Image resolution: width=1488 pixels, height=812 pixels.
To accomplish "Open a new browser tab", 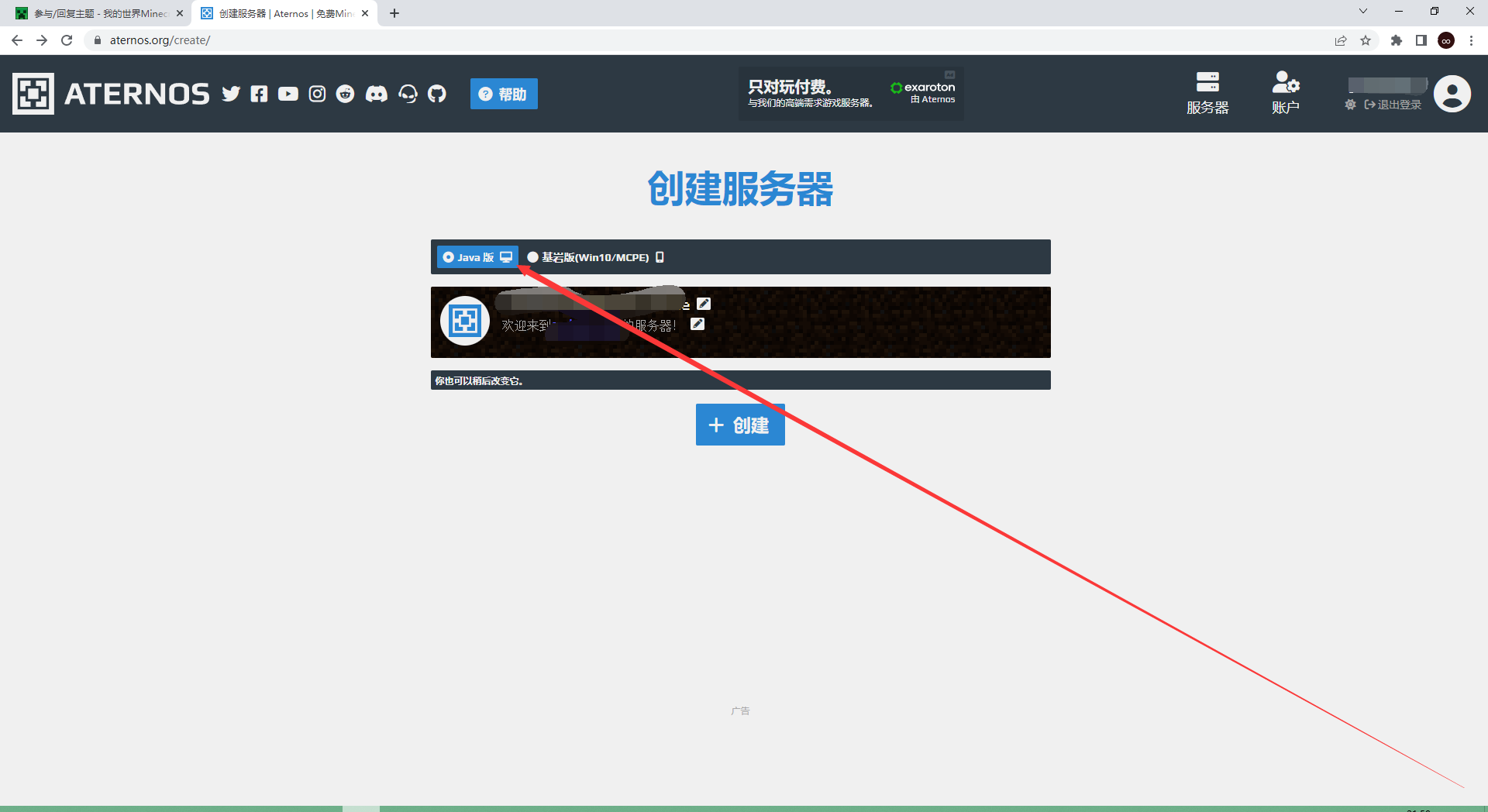I will 394,13.
